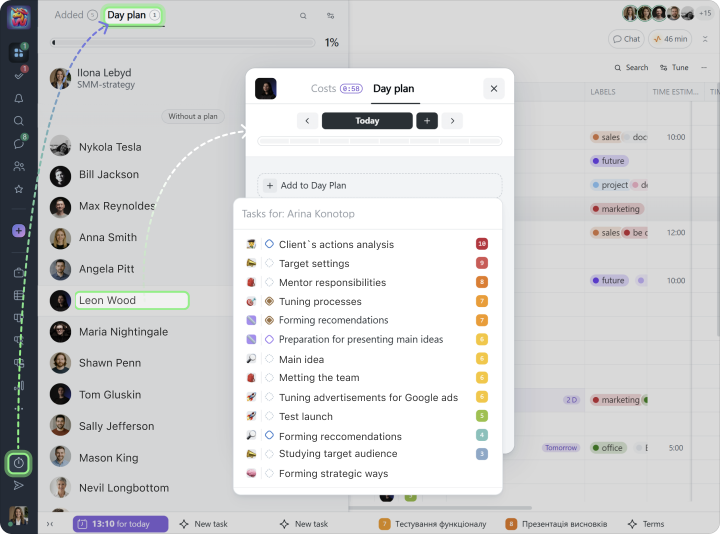Click the paper plane send icon in sidebar
The image size is (720, 534).
pyautogui.click(x=18, y=486)
